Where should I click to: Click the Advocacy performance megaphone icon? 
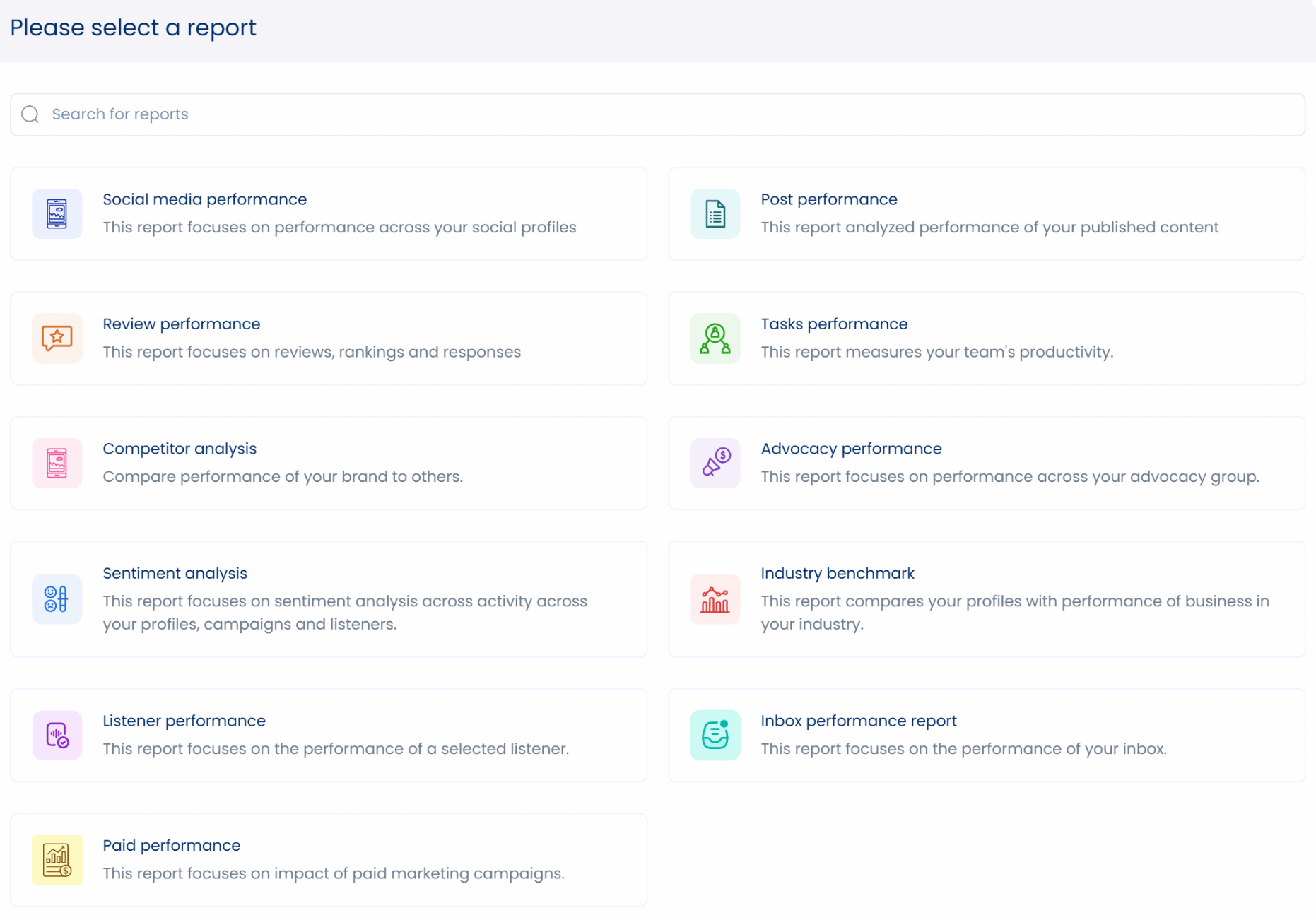click(x=715, y=463)
